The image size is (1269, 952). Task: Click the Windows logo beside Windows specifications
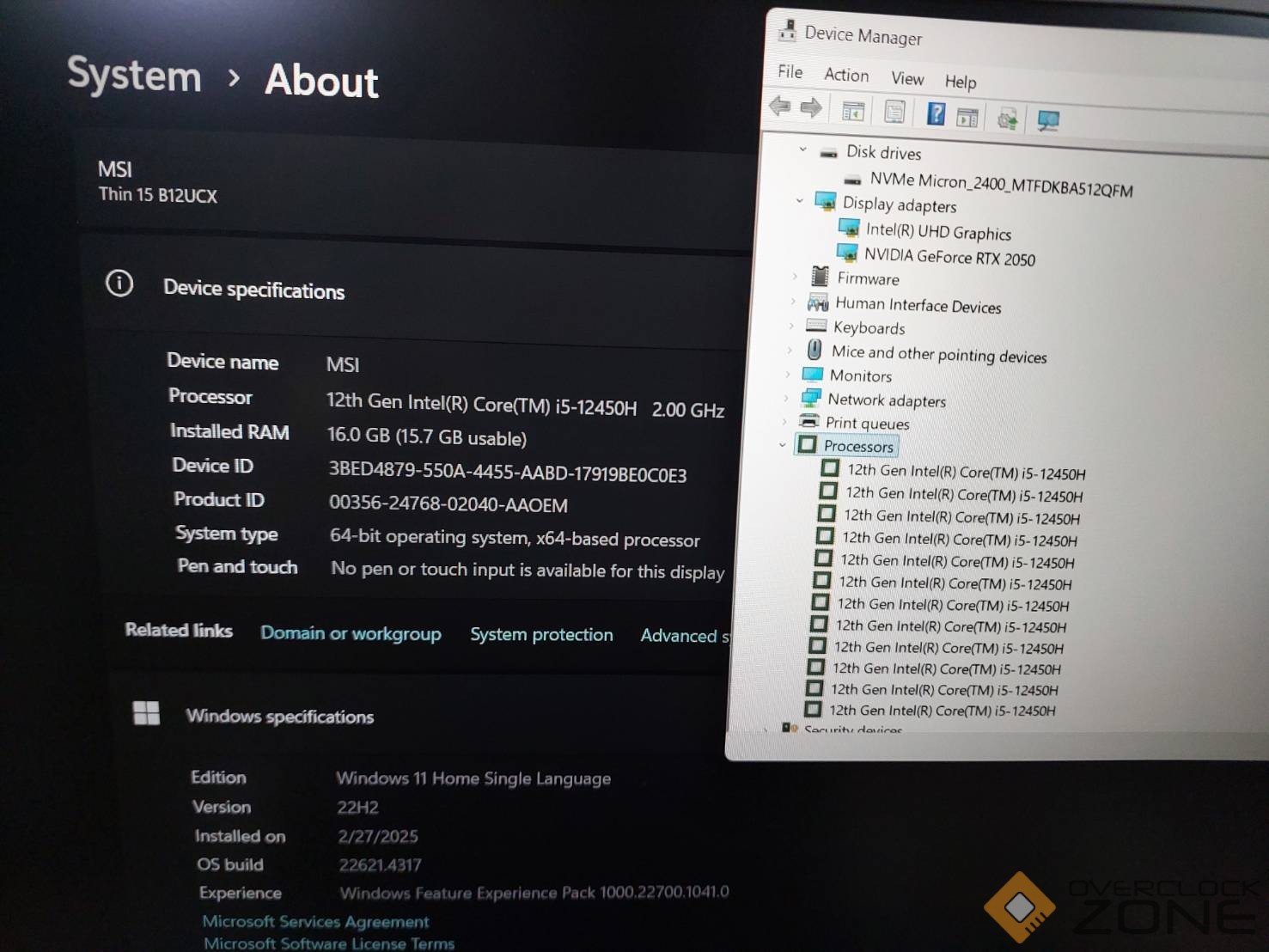(x=146, y=713)
